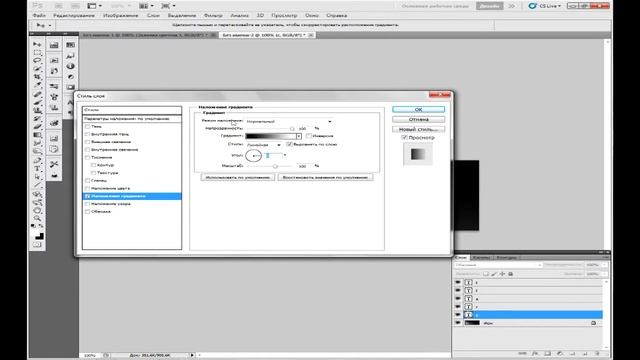Open the Режим наложения blend mode dropdown
The image size is (640, 360).
click(289, 121)
